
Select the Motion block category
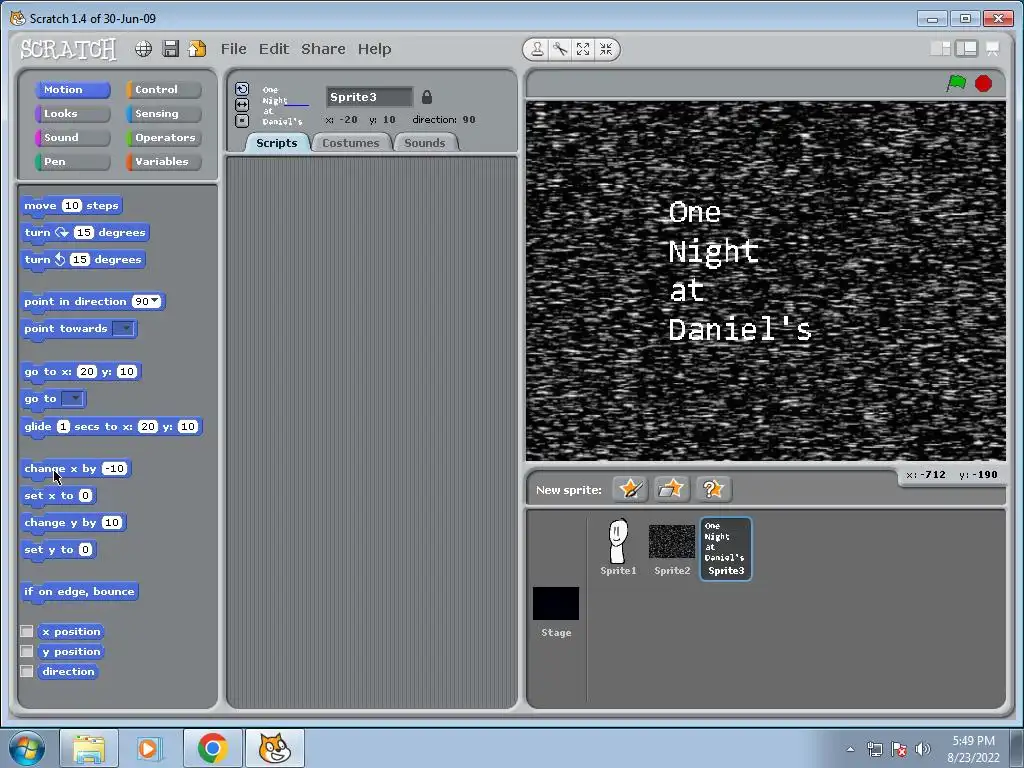(x=72, y=89)
